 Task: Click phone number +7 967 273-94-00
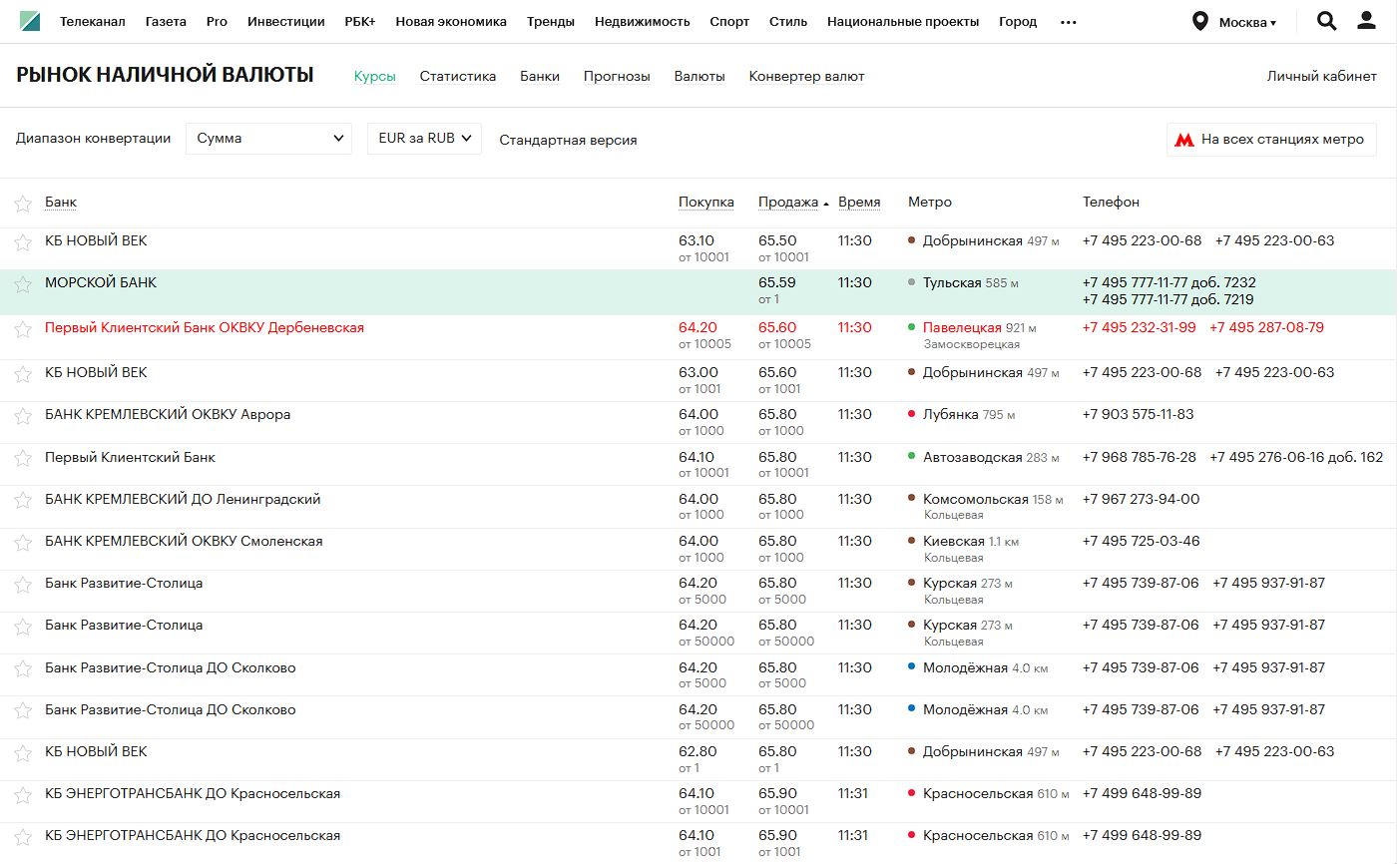(1142, 500)
